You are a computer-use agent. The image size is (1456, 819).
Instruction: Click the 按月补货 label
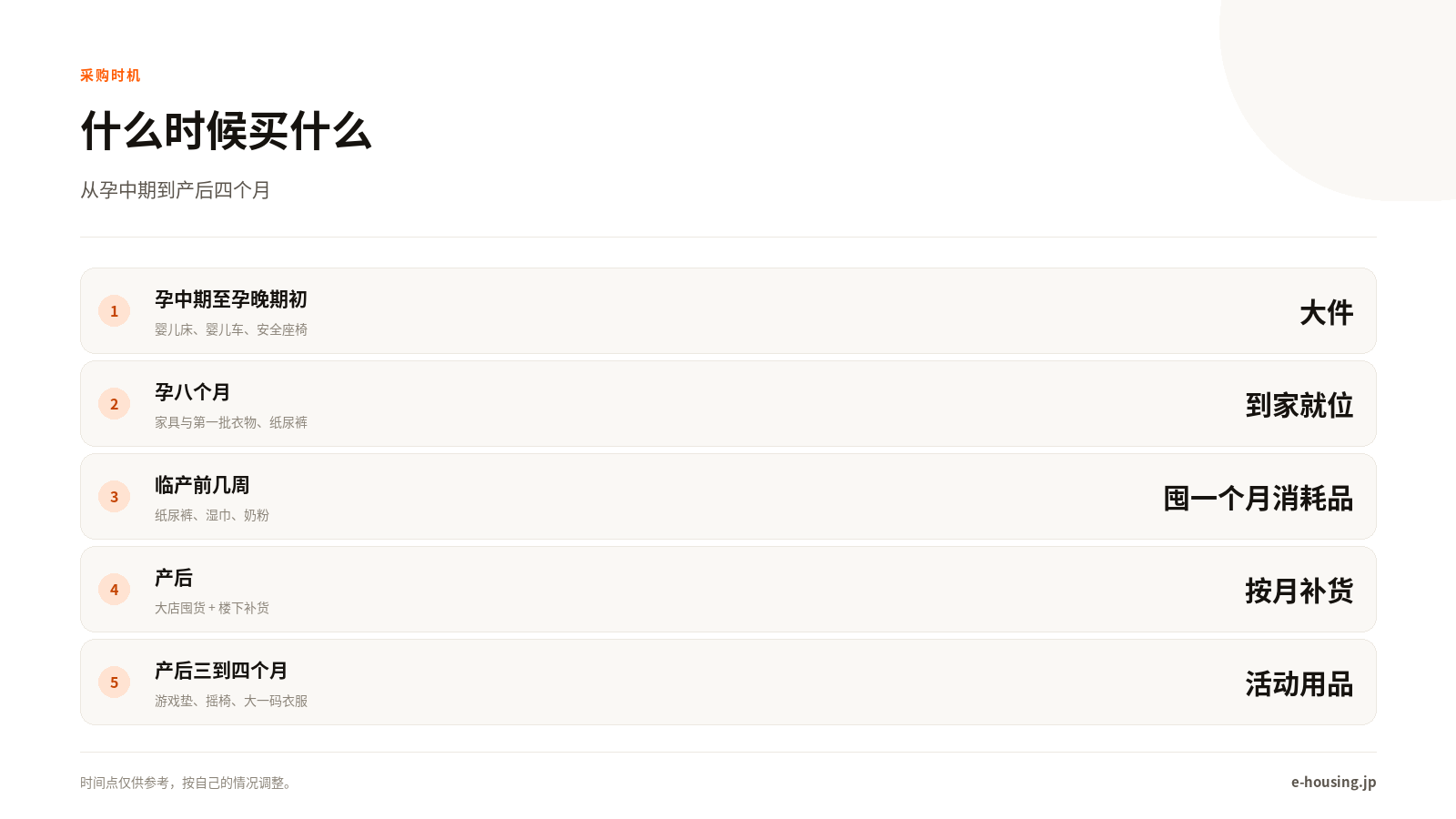[x=1299, y=591]
